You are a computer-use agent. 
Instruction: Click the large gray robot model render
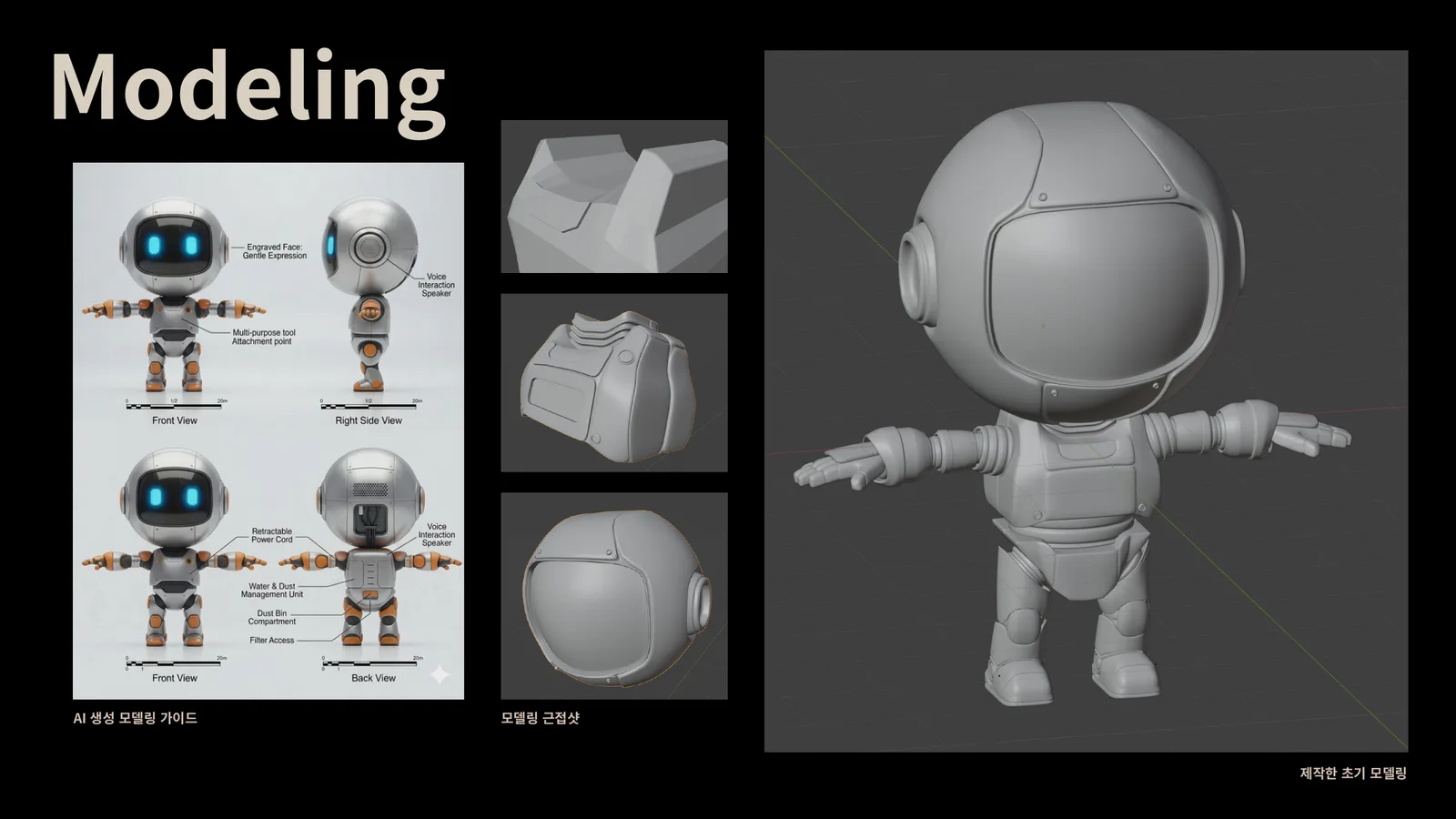click(x=1086, y=400)
